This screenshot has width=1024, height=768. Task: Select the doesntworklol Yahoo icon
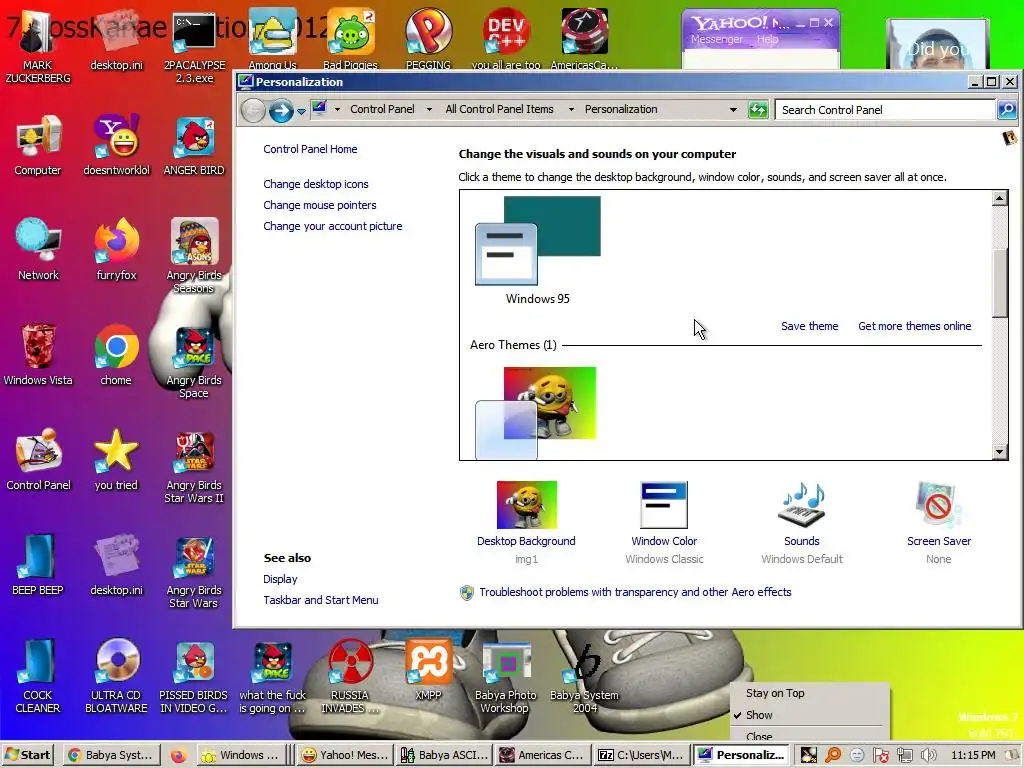tap(116, 145)
